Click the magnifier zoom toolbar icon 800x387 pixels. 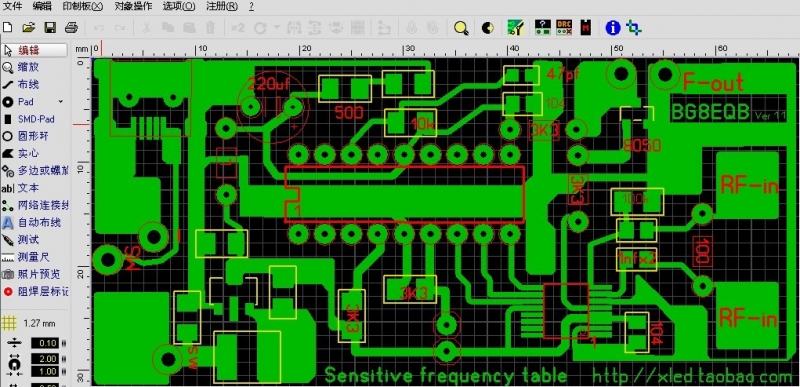[461, 28]
